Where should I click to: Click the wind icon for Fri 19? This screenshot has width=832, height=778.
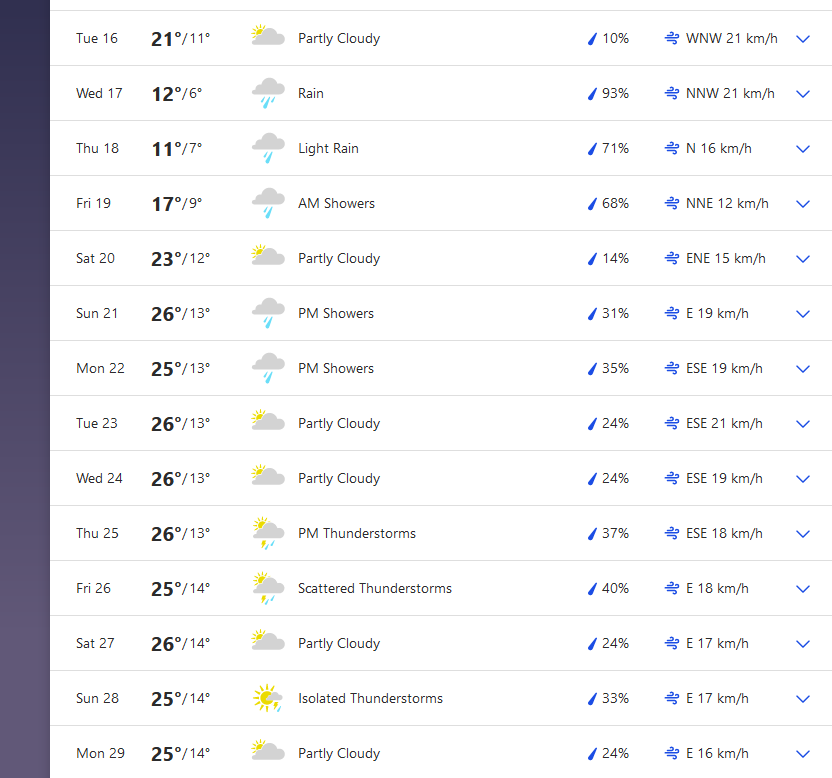pos(673,204)
